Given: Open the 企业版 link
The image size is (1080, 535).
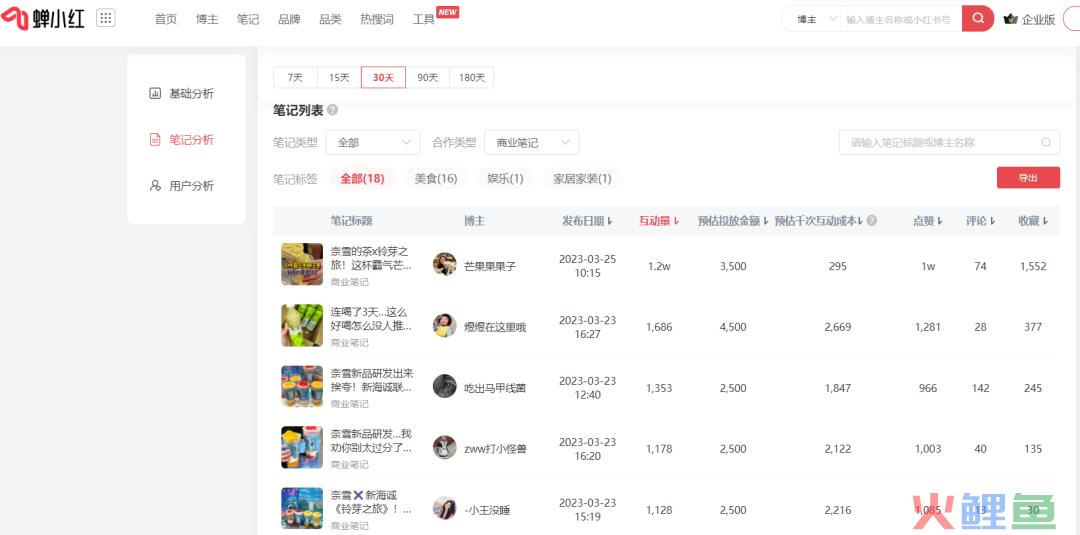Looking at the screenshot, I should (1039, 19).
